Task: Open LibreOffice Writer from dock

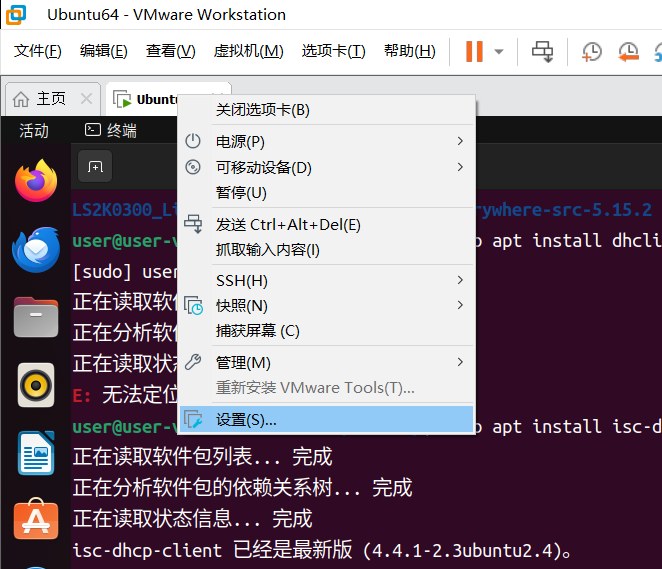Action: point(36,453)
